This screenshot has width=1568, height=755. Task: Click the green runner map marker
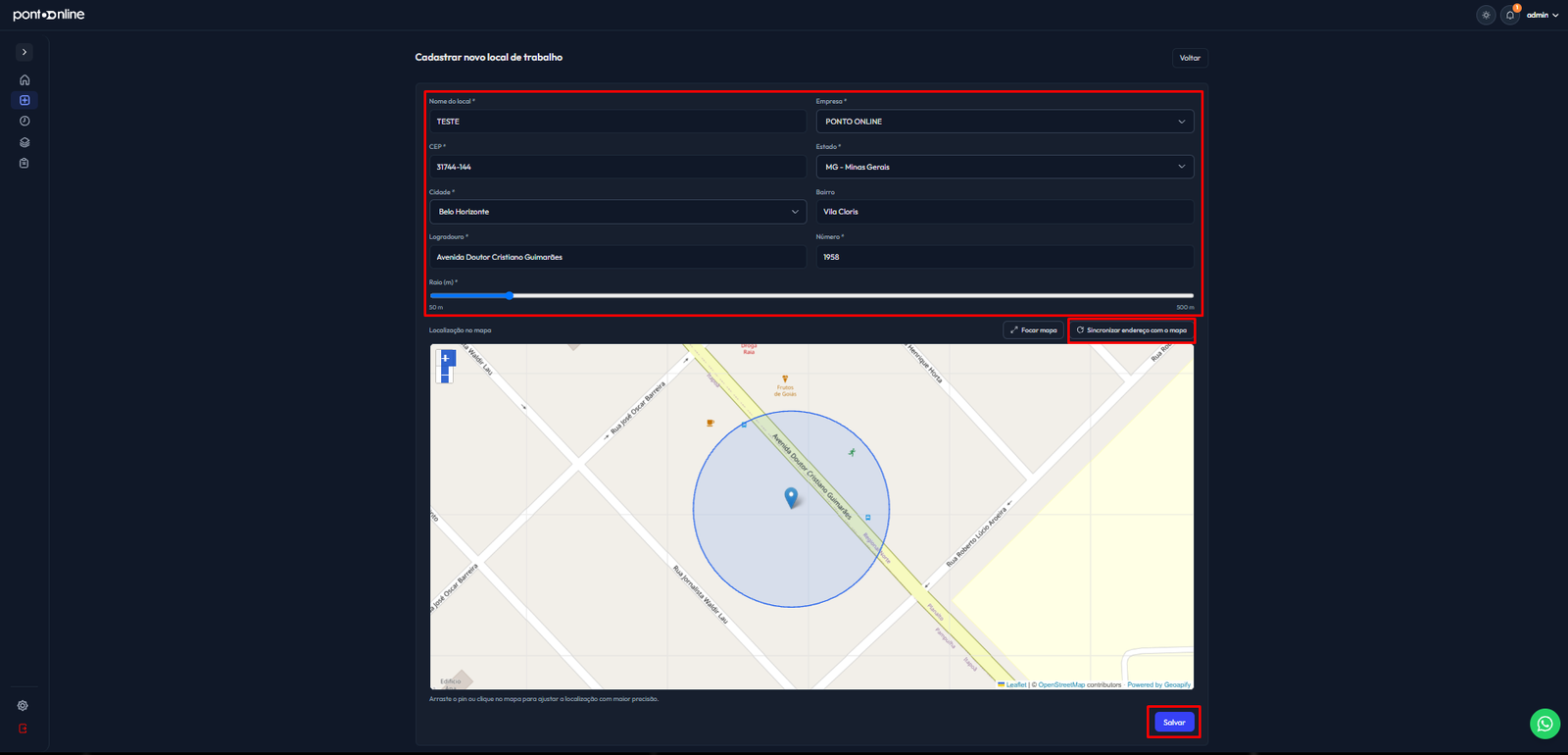pos(852,452)
